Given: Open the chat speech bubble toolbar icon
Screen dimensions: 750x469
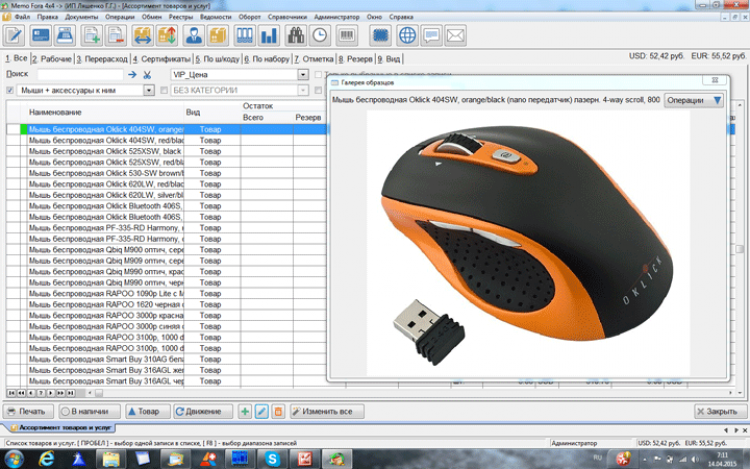Looking at the screenshot, I should coord(431,36).
